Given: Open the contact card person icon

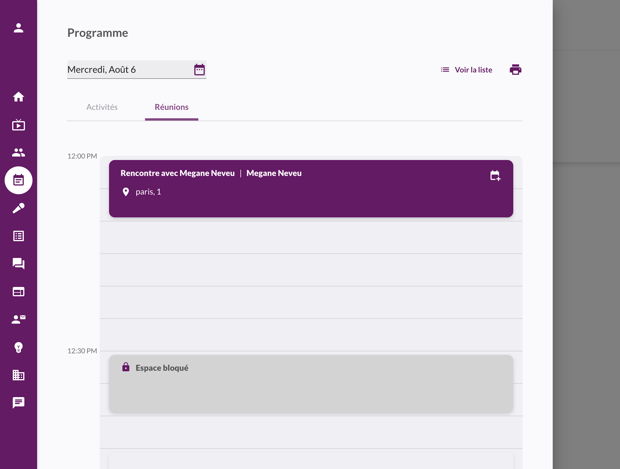Looking at the screenshot, I should click(x=18, y=319).
